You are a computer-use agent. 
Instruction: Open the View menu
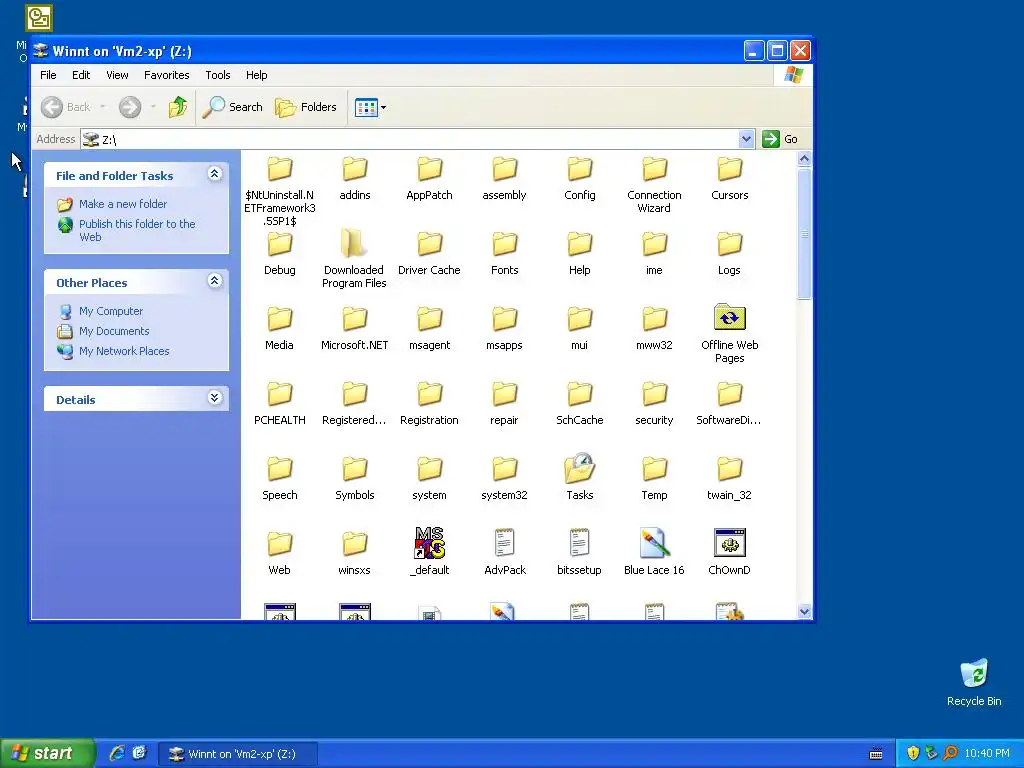tap(117, 75)
